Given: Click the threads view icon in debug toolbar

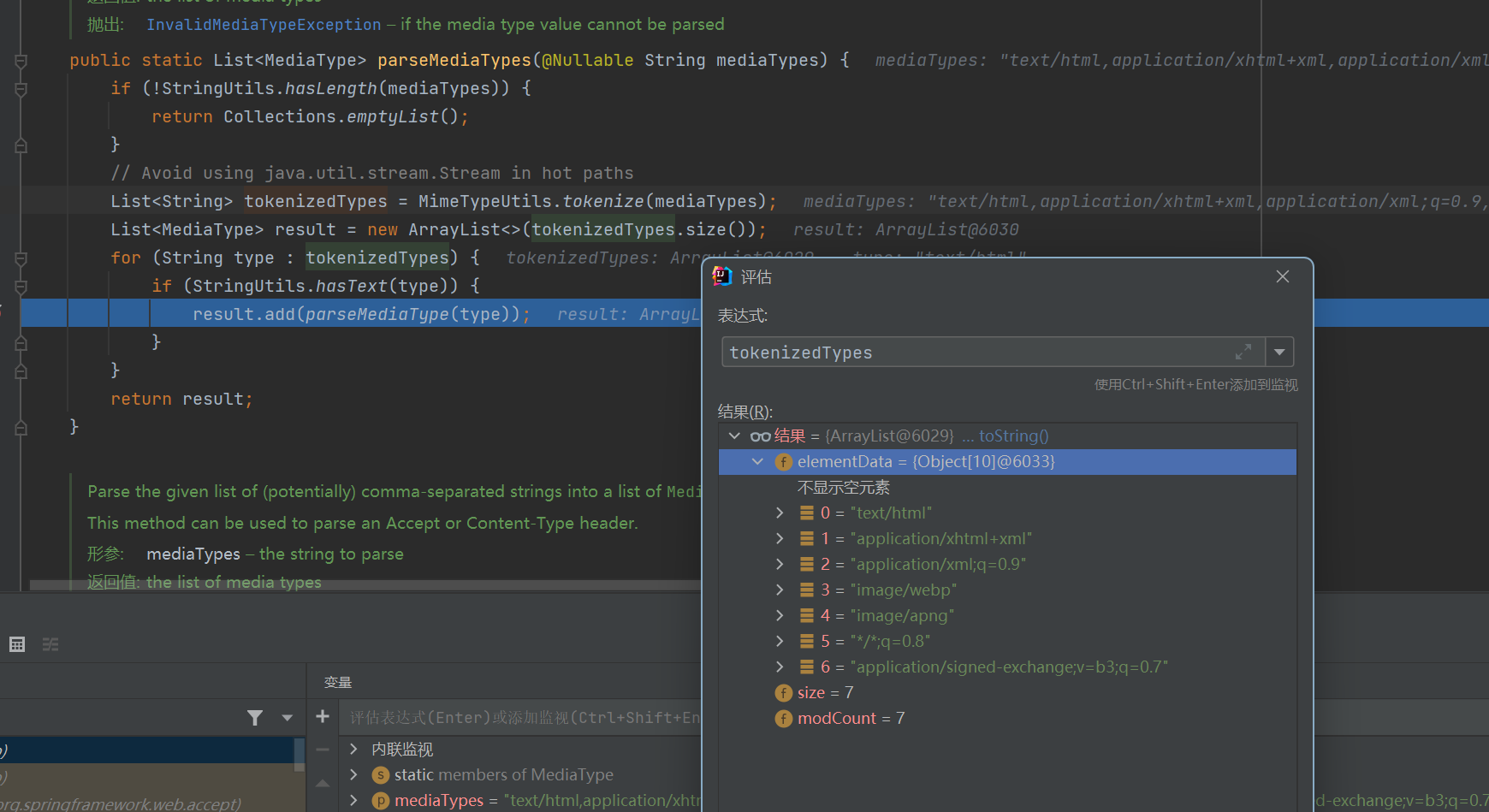Looking at the screenshot, I should coord(50,644).
